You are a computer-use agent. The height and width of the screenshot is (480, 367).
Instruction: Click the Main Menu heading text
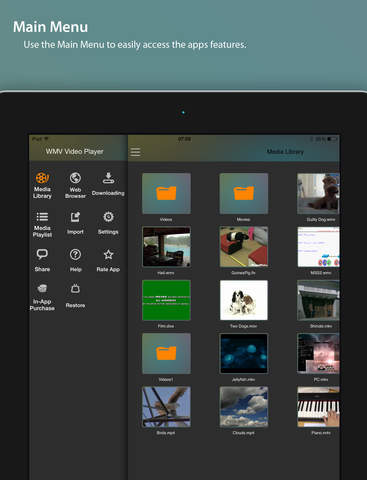click(x=50, y=27)
